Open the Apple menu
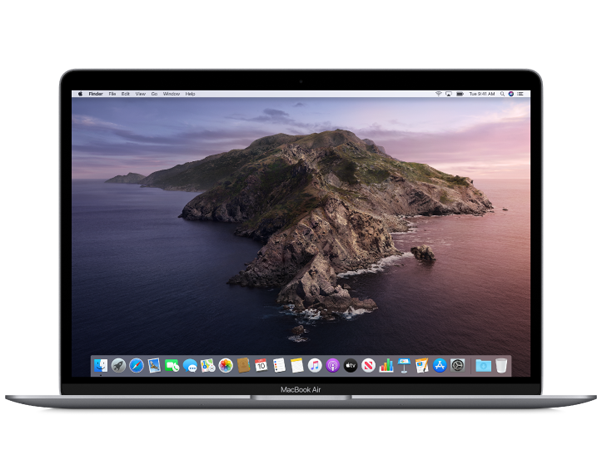Image resolution: width=600 pixels, height=450 pixels. (80, 93)
